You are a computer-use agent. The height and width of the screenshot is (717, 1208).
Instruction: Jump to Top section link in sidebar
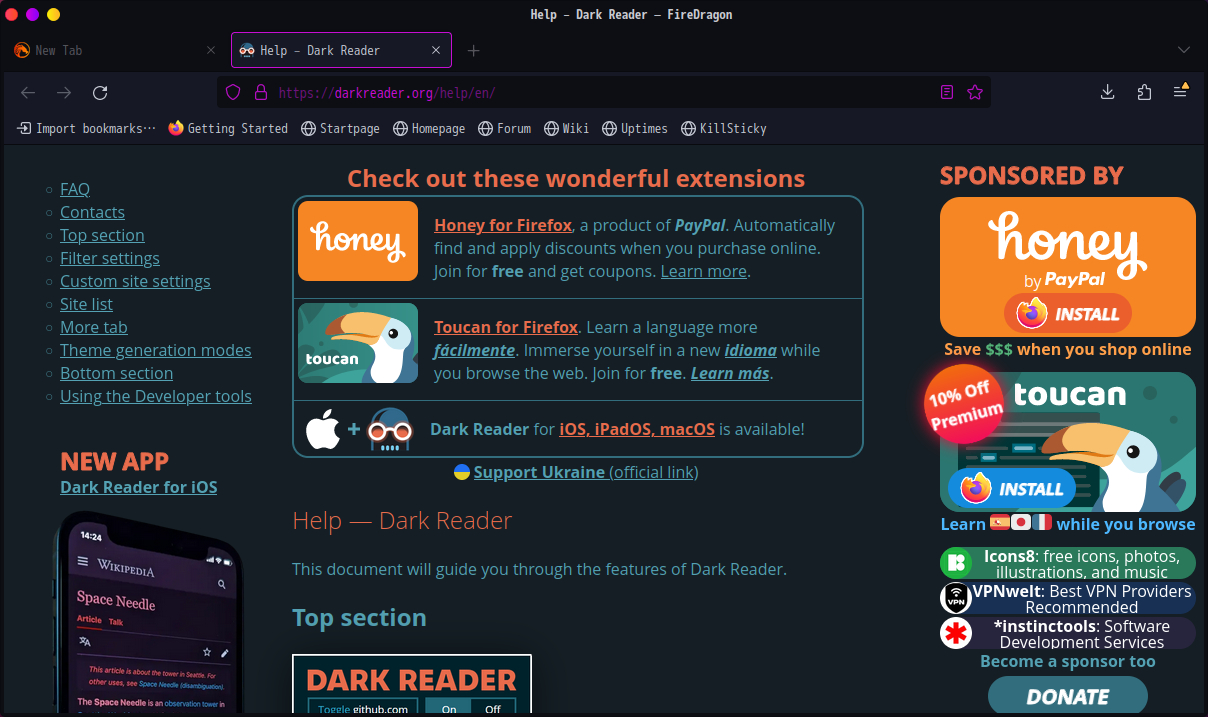coord(102,235)
